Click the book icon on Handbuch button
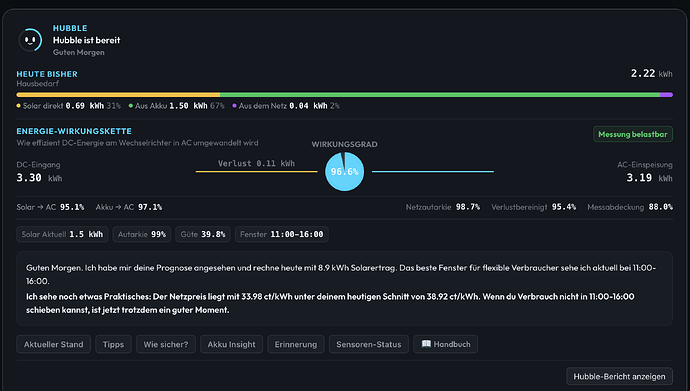The width and height of the screenshot is (690, 391). 426,343
